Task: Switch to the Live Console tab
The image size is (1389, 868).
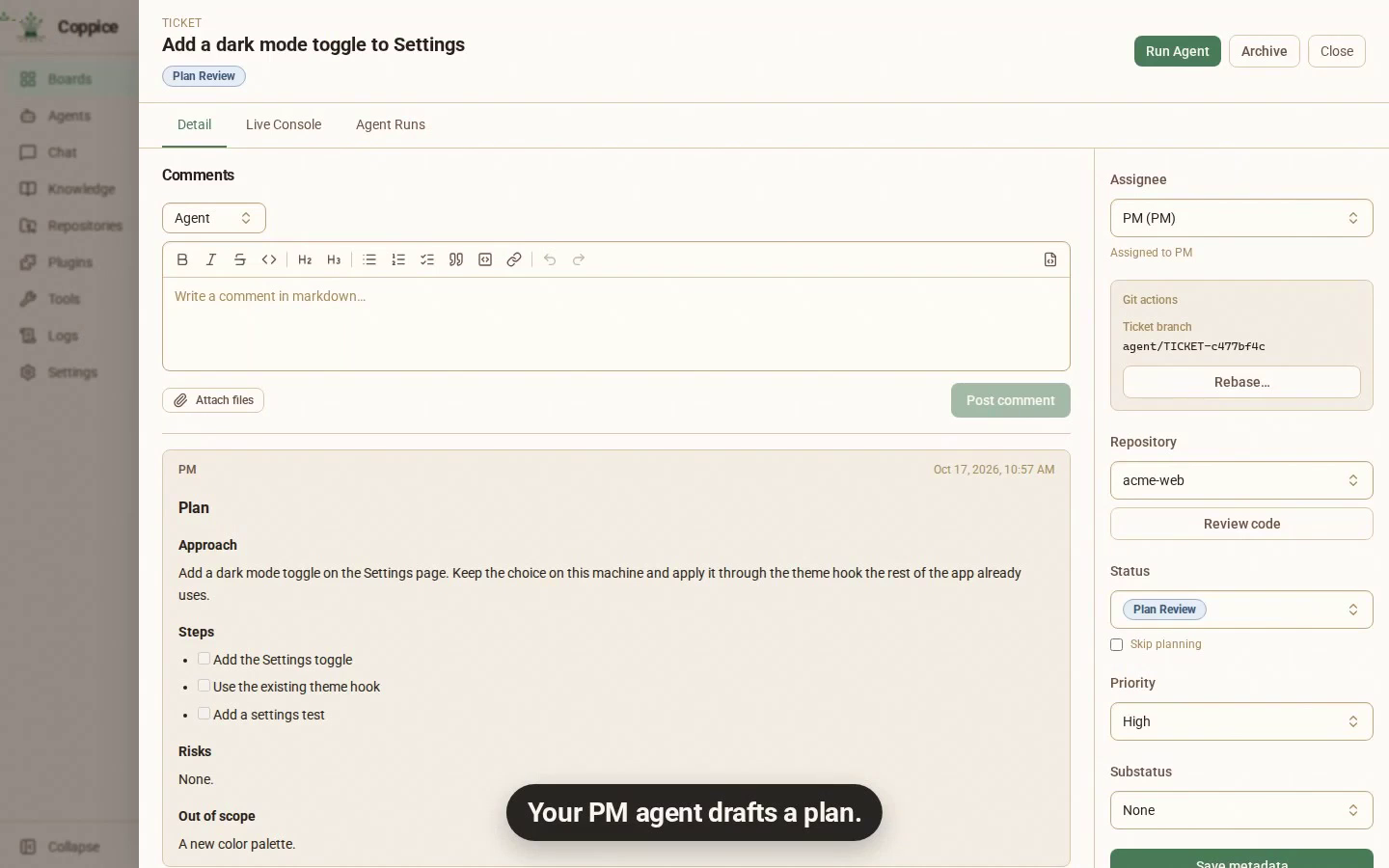Action: tap(284, 124)
